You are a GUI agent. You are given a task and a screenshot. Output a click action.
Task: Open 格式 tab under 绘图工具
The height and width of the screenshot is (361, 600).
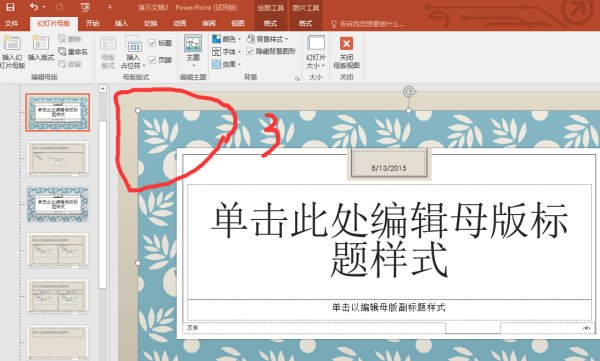270,23
